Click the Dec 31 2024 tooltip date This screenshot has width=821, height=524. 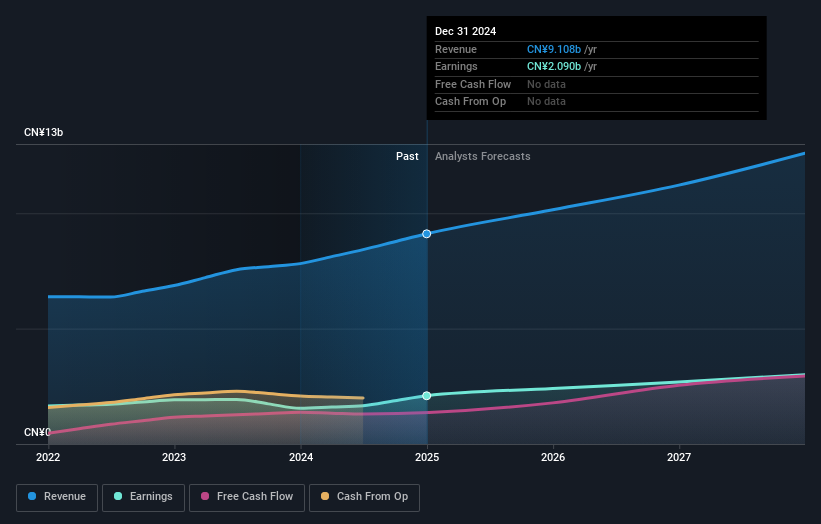(x=465, y=31)
